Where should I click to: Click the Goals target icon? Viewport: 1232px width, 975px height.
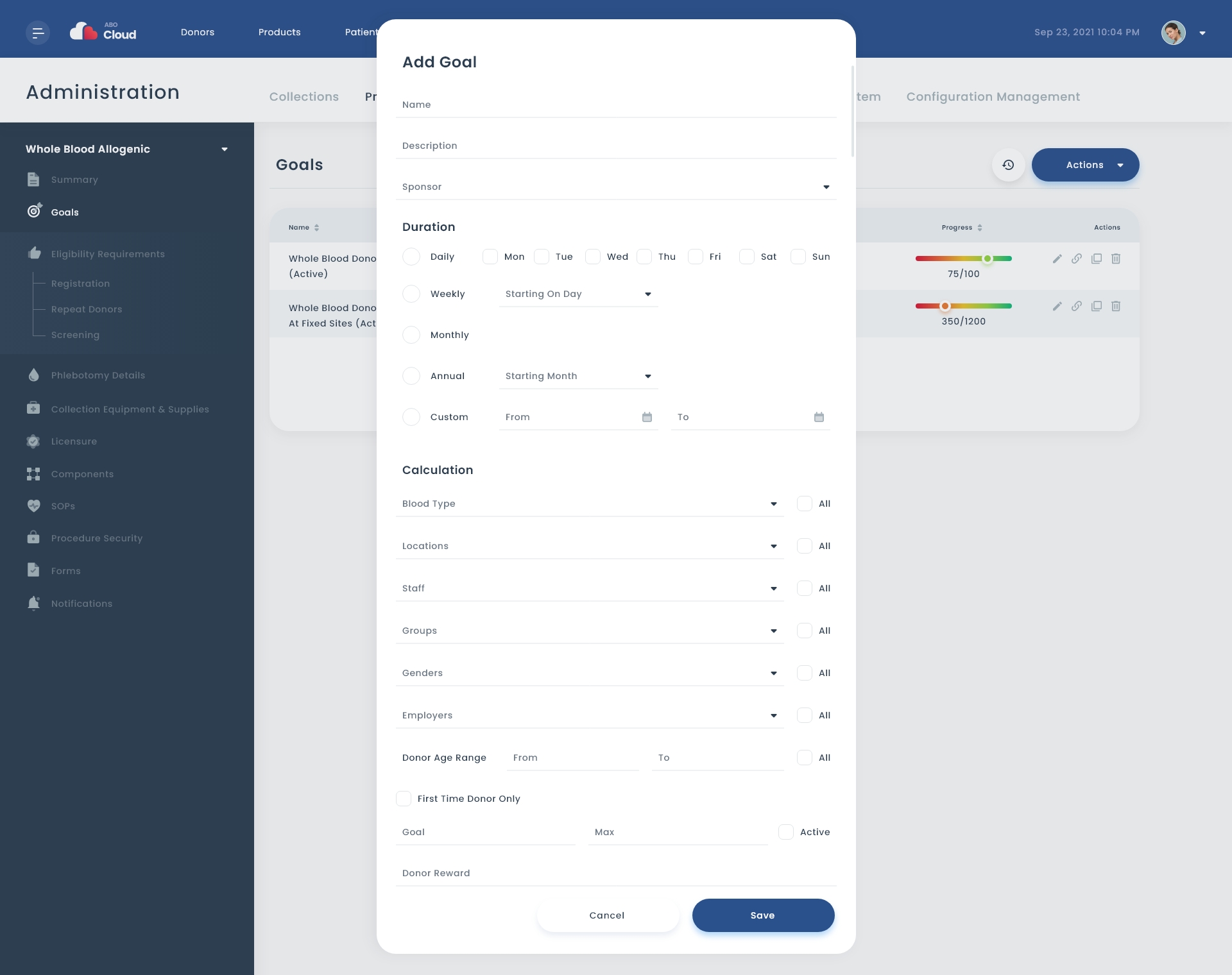35,210
